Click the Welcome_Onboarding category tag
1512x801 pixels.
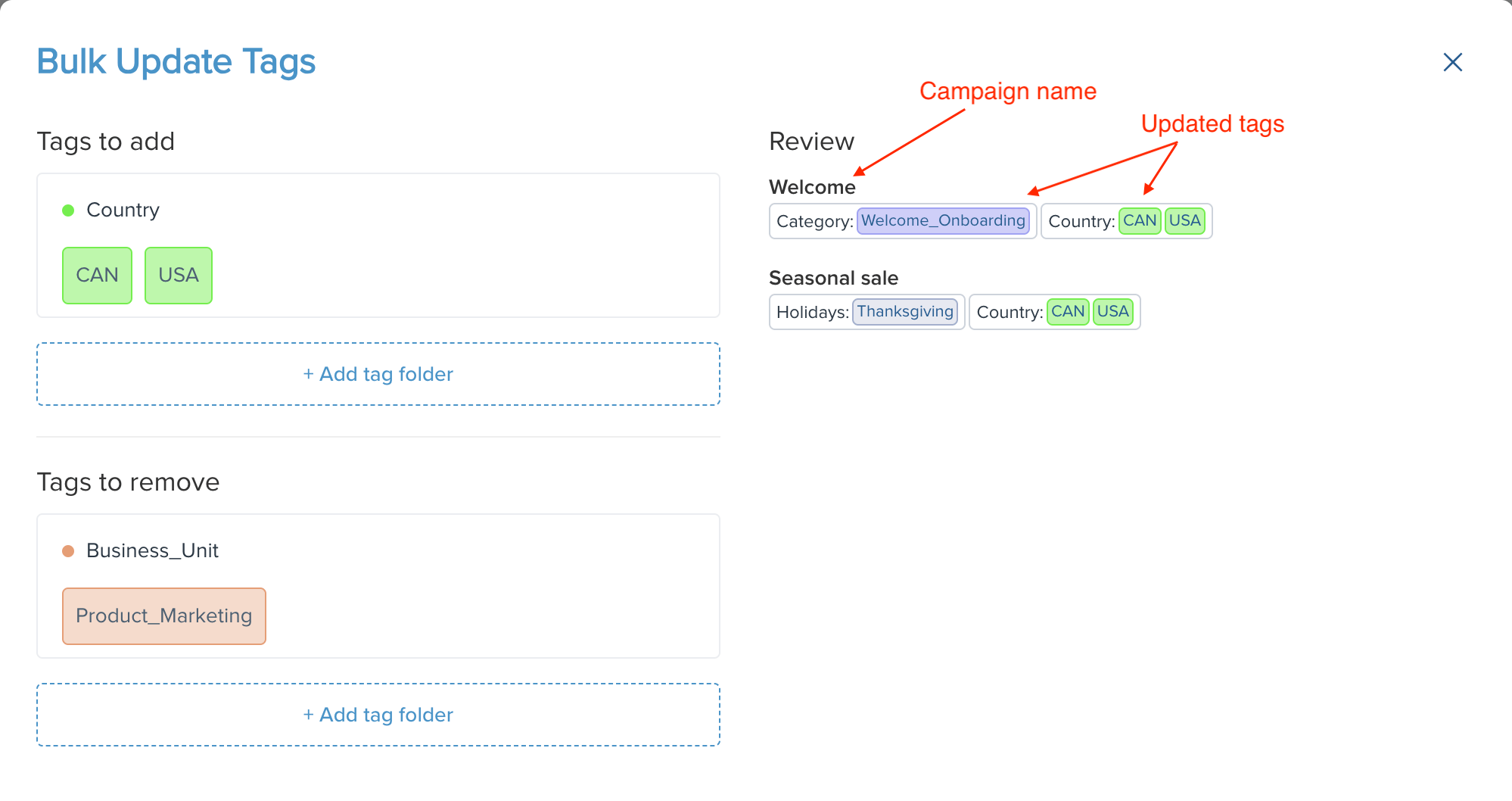coord(943,221)
